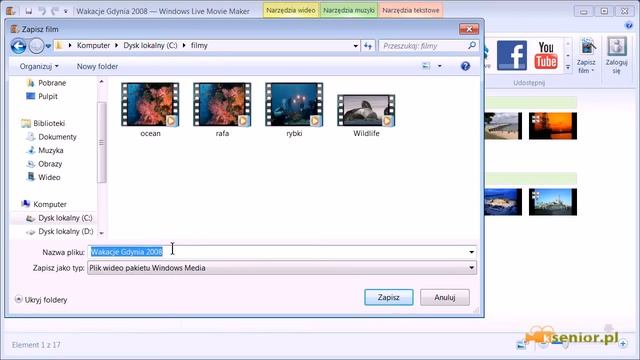This screenshot has width=640, height=360.
Task: Click the ribbon help icon in Movie Maker
Action: point(629,25)
